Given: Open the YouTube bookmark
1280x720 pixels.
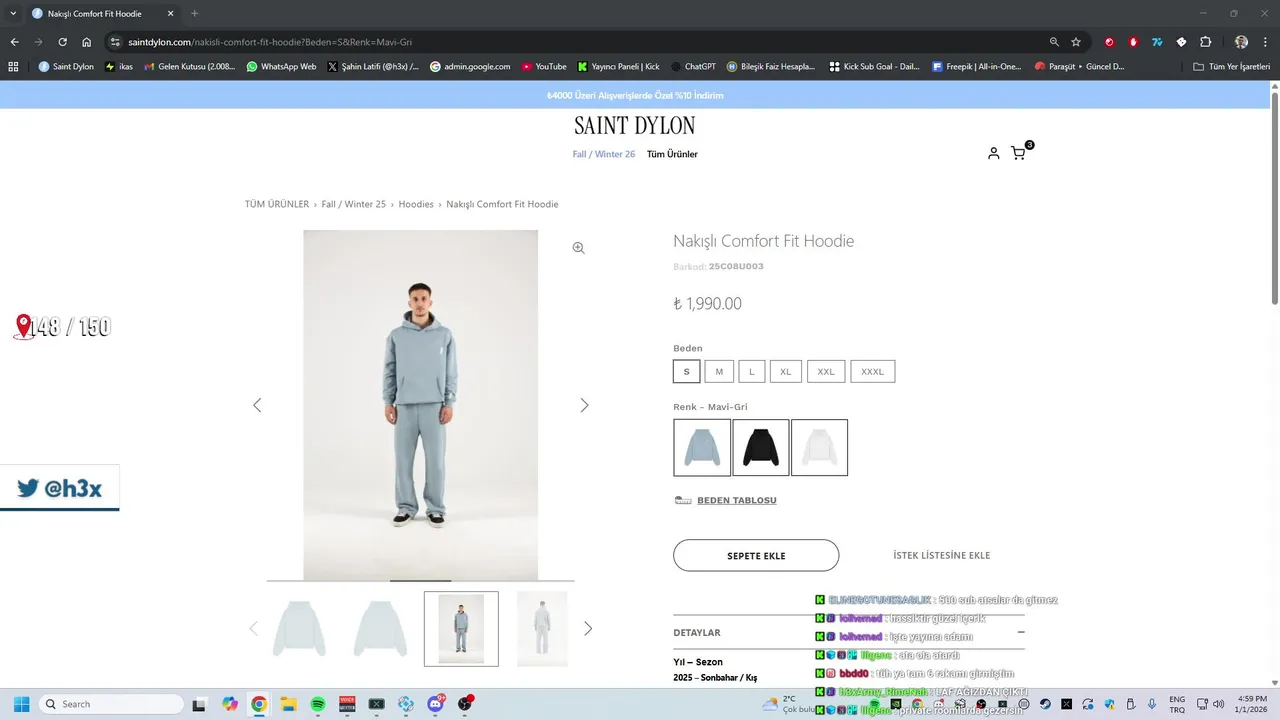Looking at the screenshot, I should 543,66.
